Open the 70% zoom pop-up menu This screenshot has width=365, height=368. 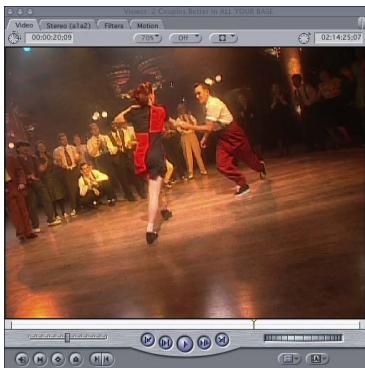point(148,38)
